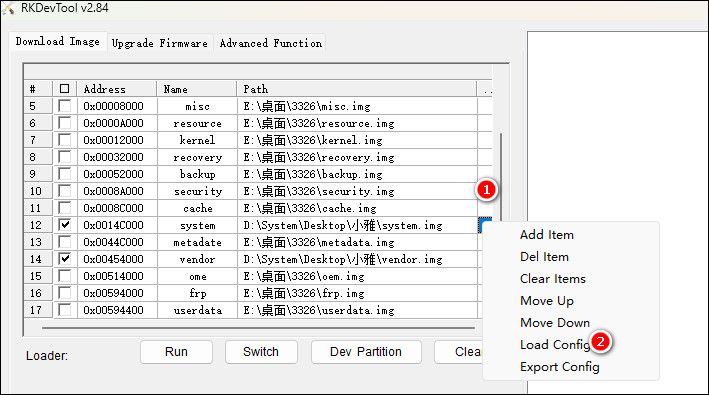Click path E:\桌面\3326\userdata.img

click(319, 310)
